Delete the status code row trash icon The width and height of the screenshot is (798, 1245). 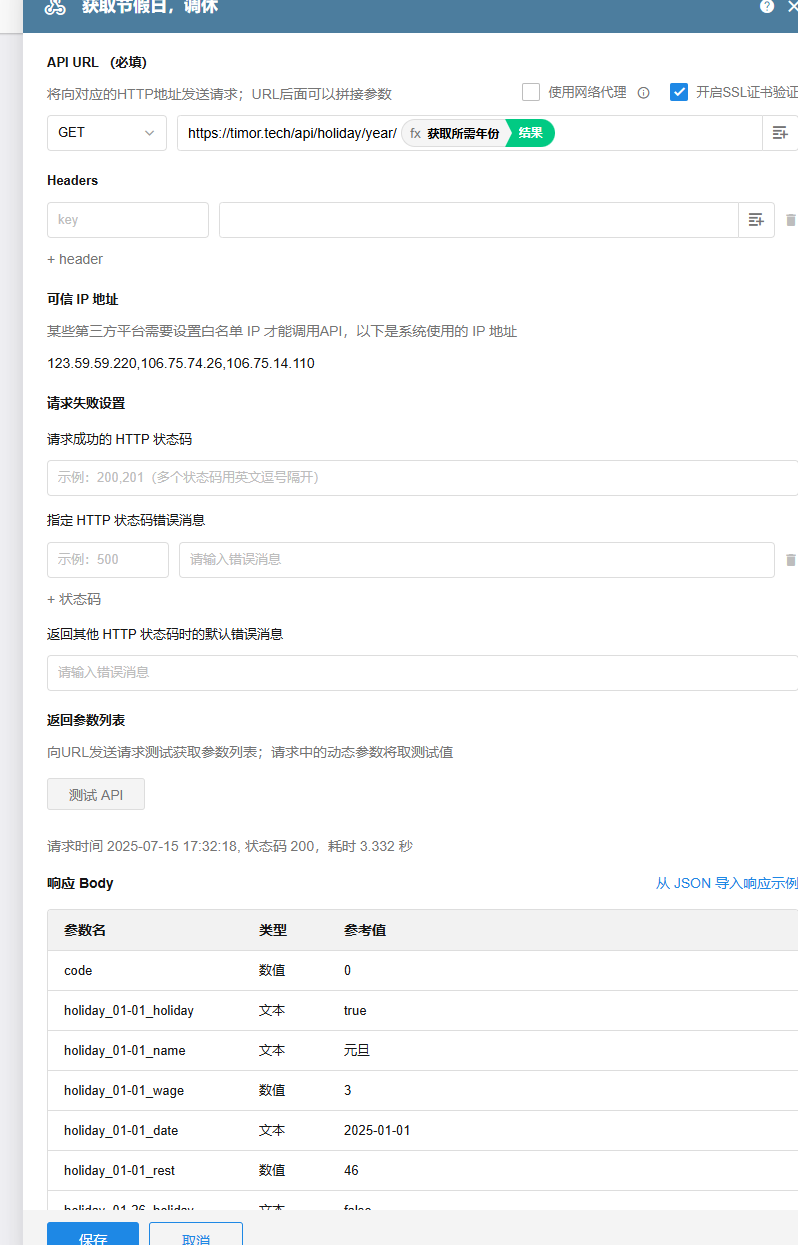(790, 560)
